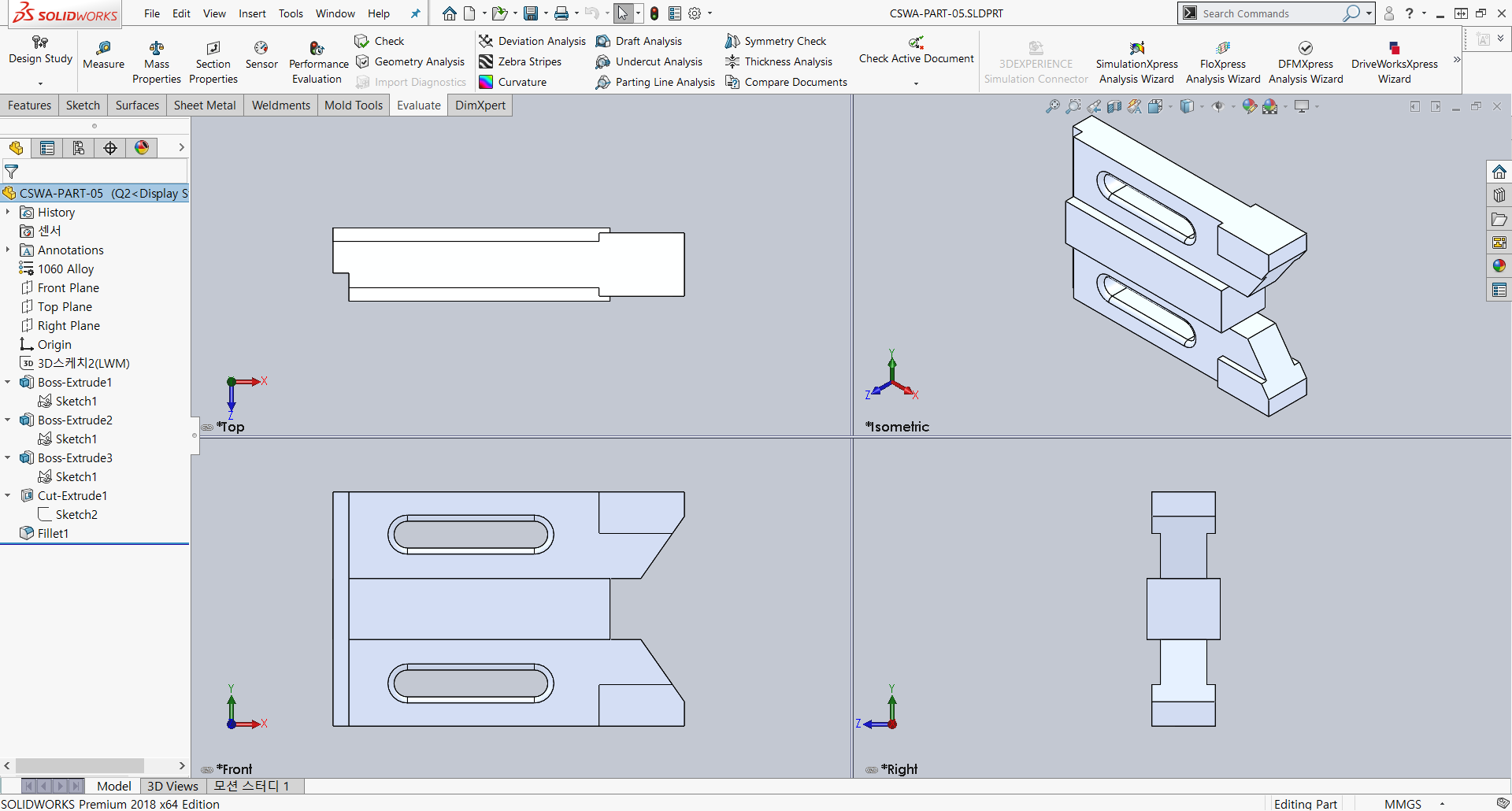Open Design Study

(40, 50)
